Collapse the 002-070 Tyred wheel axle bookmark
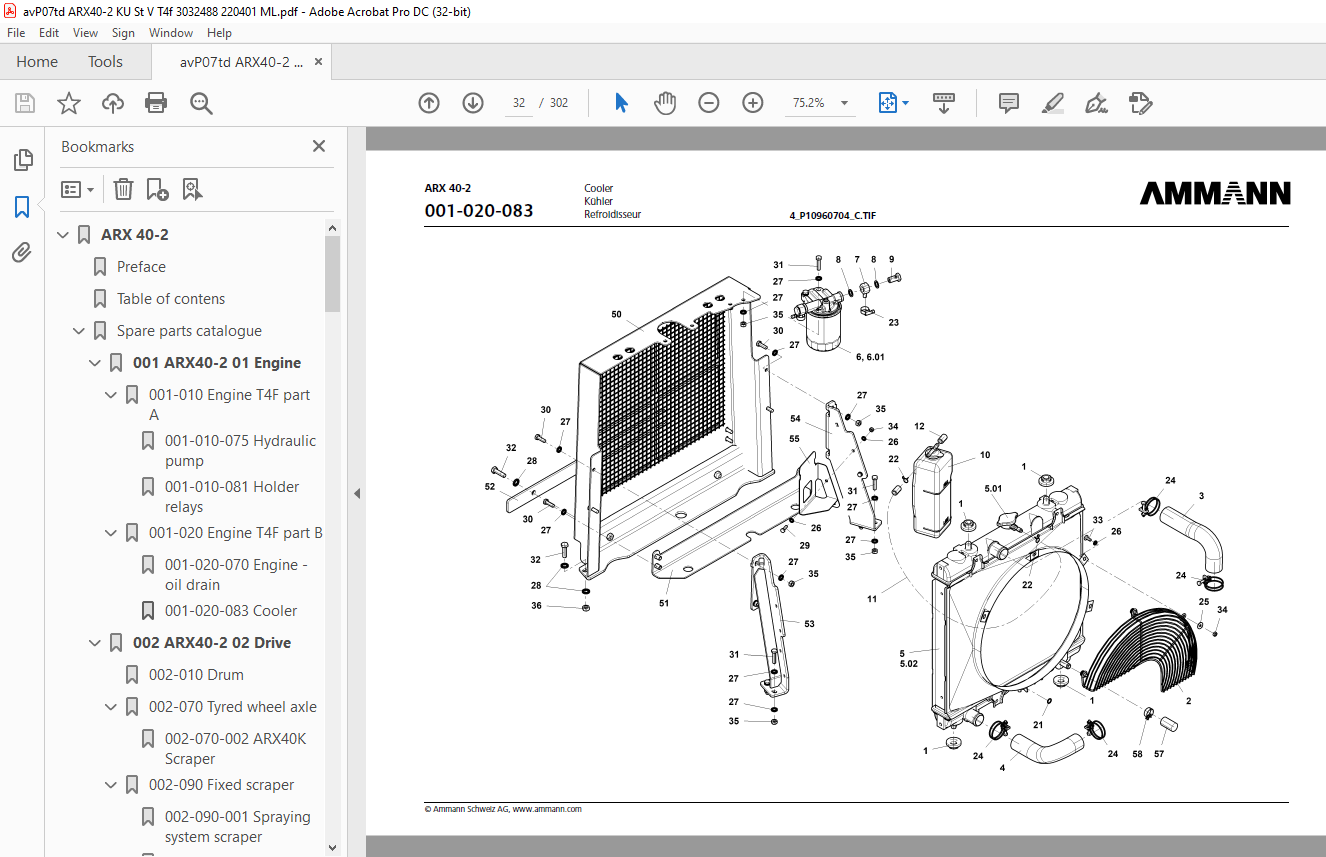The height and width of the screenshot is (857, 1326). point(112,707)
